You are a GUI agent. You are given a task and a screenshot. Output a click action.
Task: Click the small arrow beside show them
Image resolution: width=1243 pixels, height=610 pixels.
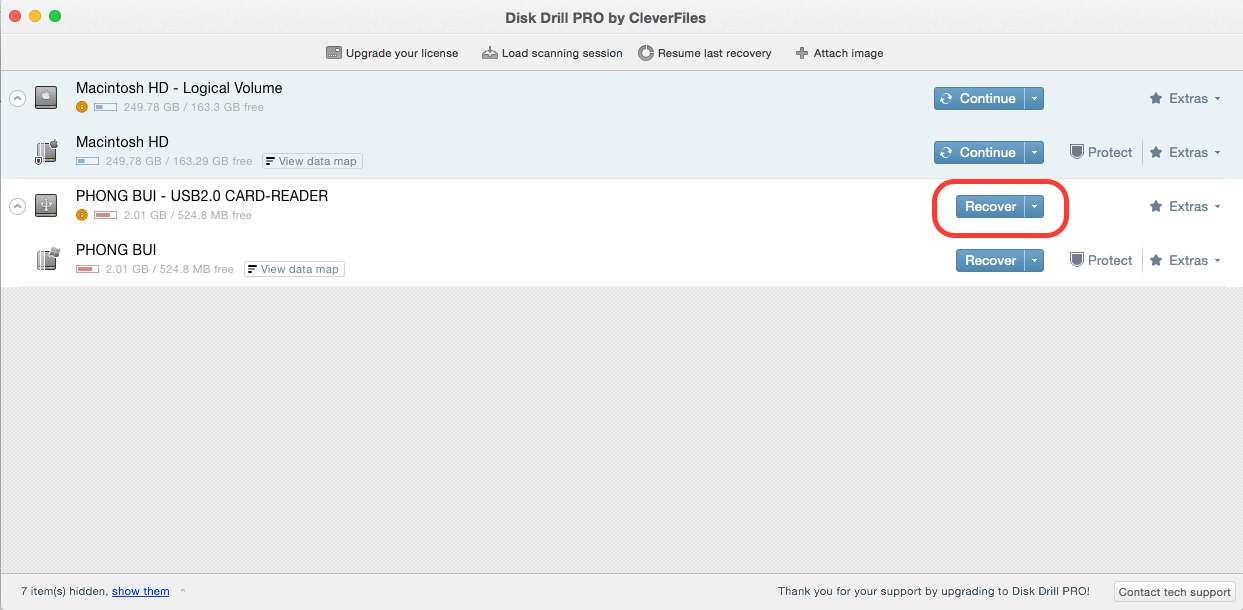(x=182, y=591)
